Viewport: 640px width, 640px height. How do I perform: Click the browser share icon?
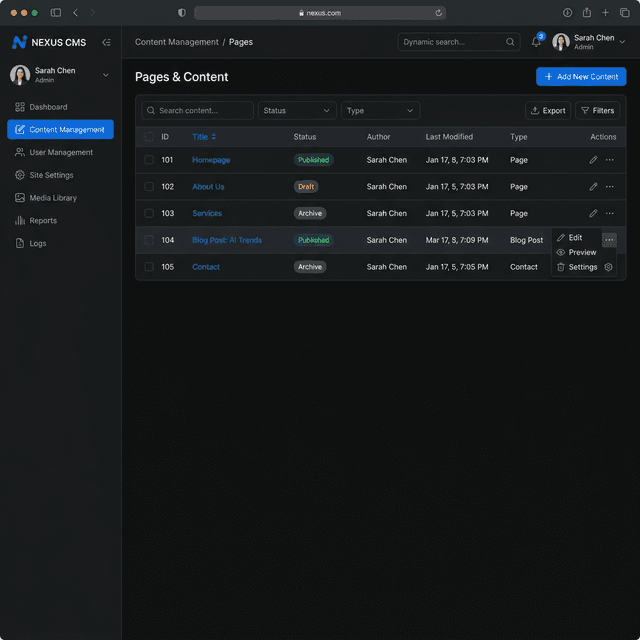[587, 13]
